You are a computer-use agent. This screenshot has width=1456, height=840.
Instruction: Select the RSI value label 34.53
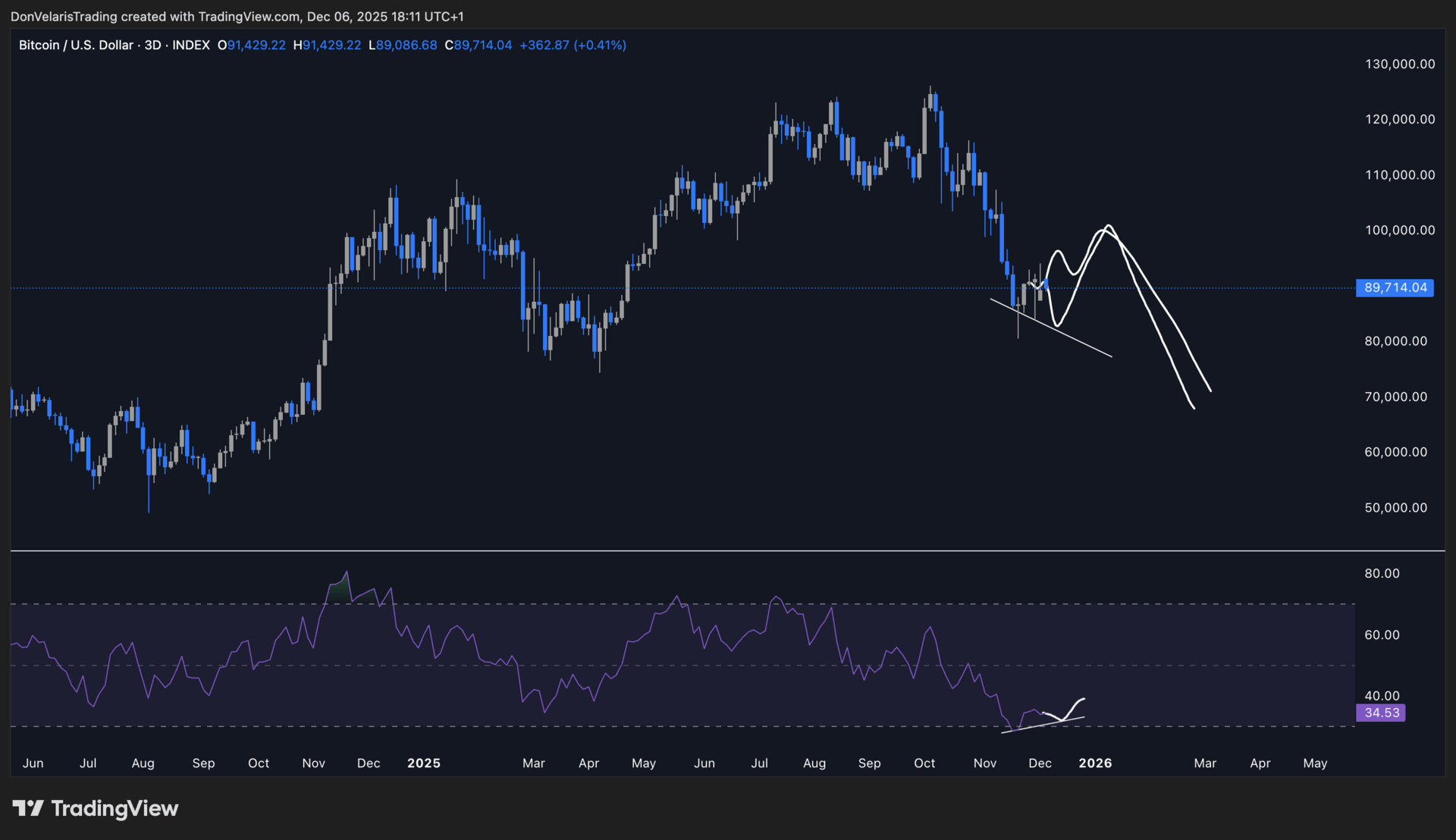pyautogui.click(x=1381, y=713)
